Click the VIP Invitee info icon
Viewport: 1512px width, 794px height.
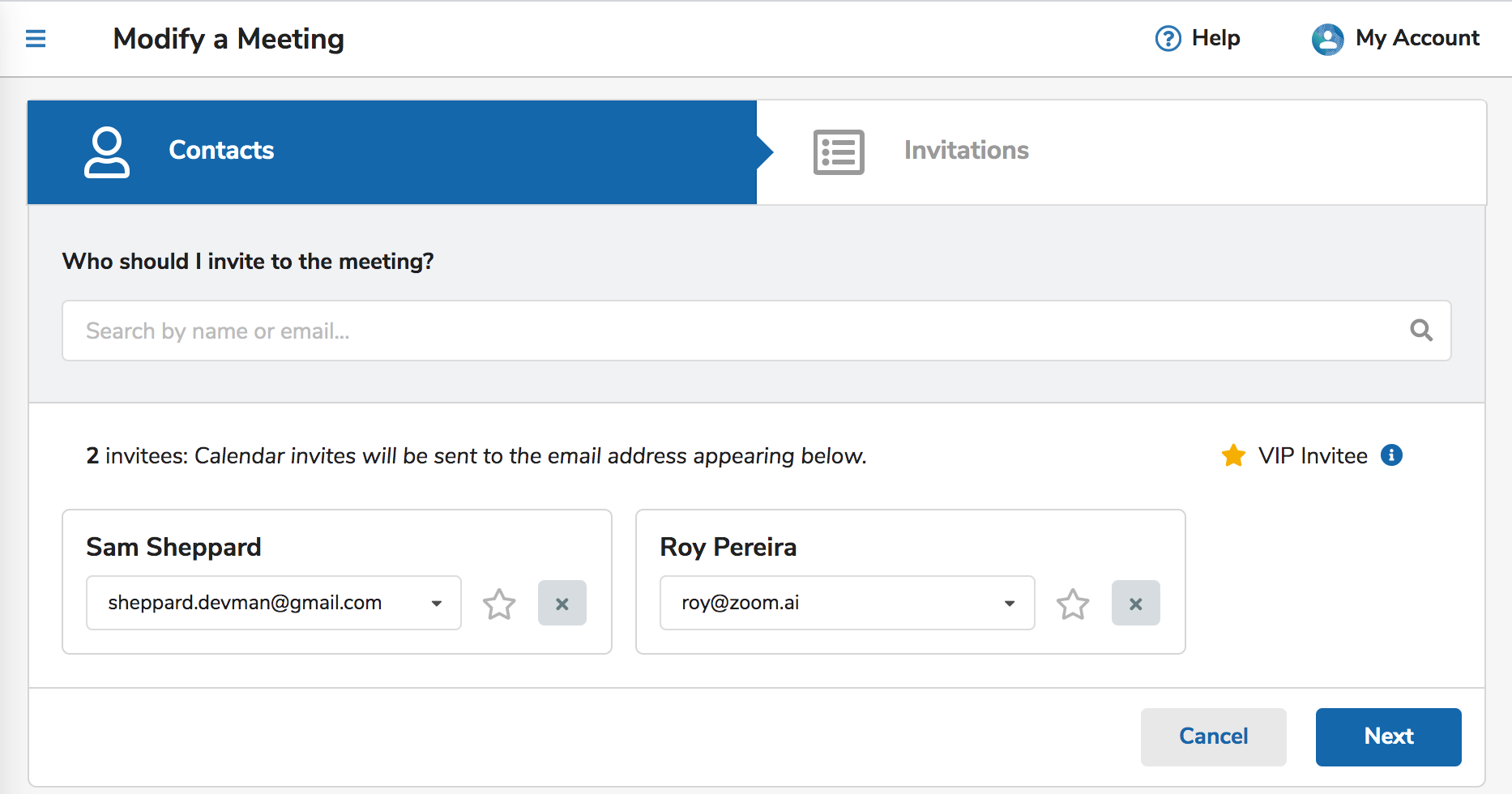(x=1391, y=455)
